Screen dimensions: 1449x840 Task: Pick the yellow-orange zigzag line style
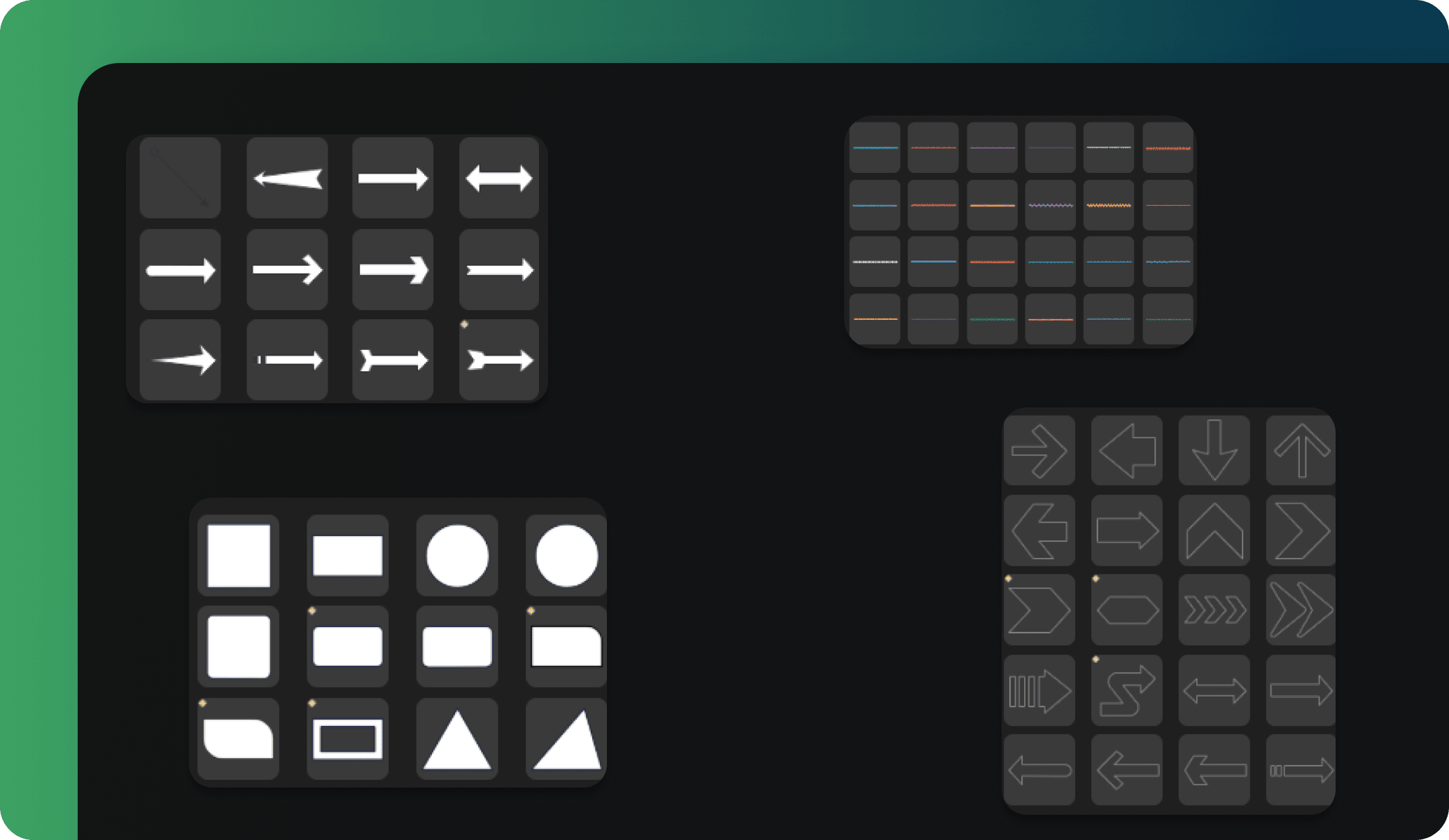click(x=1108, y=205)
